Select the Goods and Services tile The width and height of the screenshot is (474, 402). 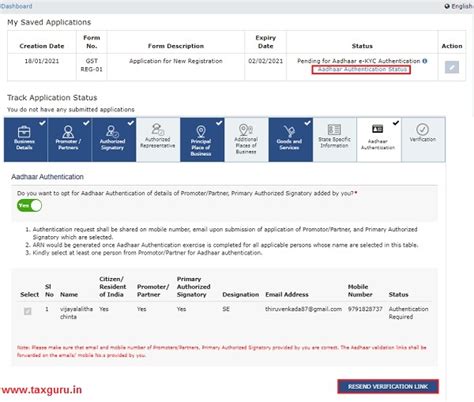(291, 140)
